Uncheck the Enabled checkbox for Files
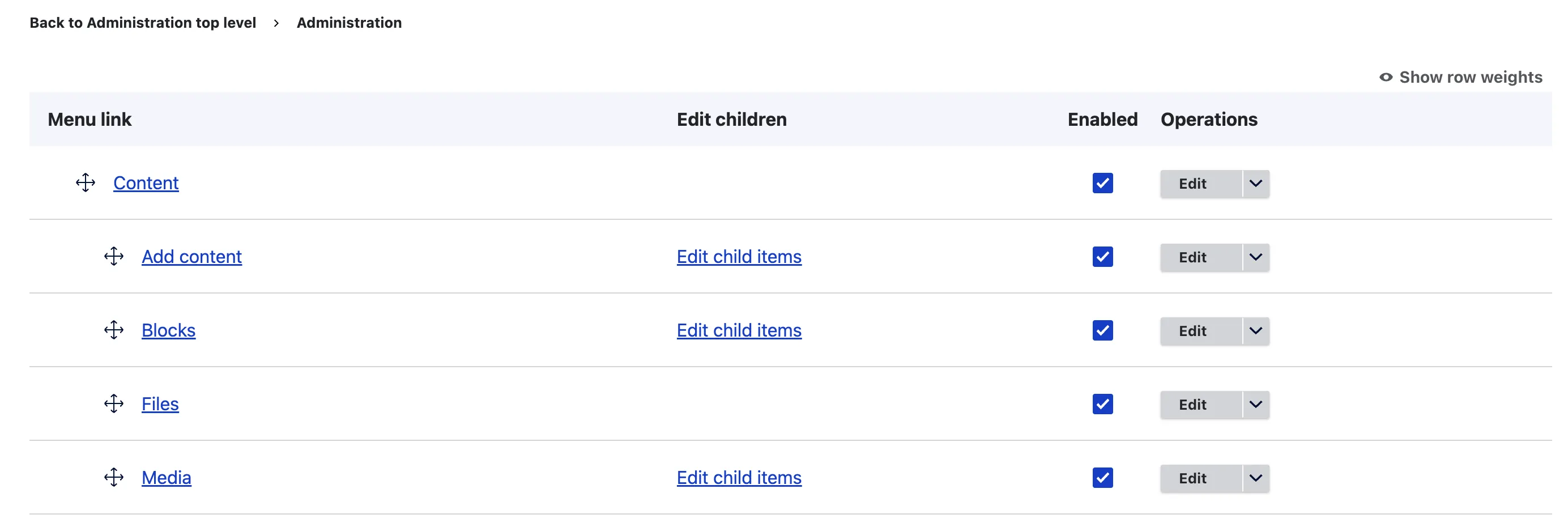Viewport: 1568px width, 527px height. [x=1102, y=404]
